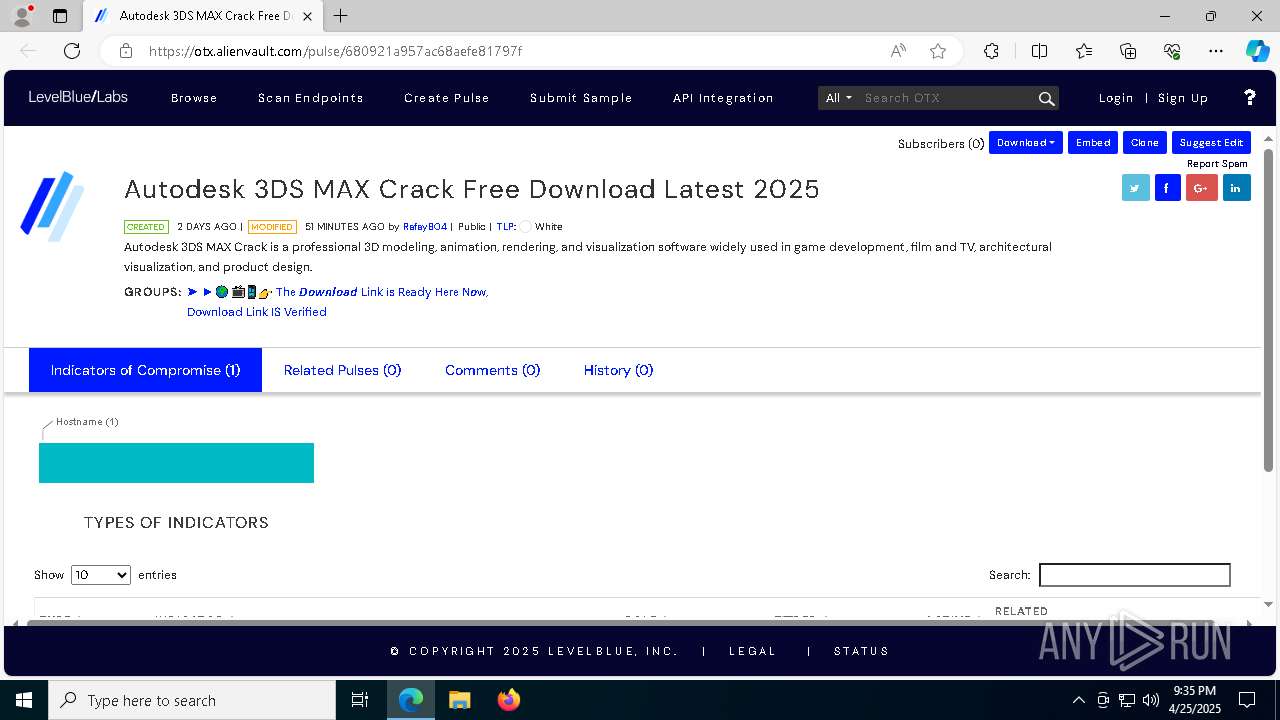Open Edge Settings and more menu
The width and height of the screenshot is (1280, 720).
(1216, 51)
